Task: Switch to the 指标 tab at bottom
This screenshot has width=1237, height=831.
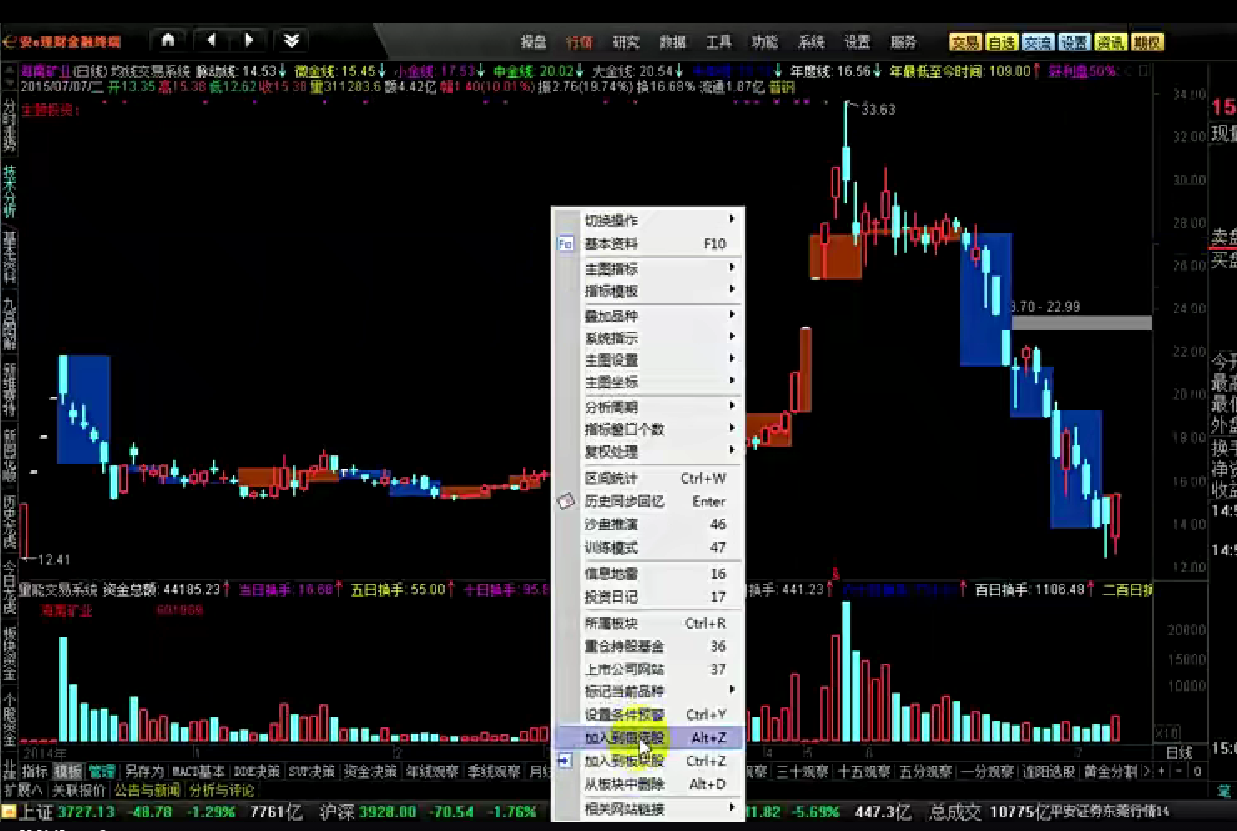Action: click(35, 771)
